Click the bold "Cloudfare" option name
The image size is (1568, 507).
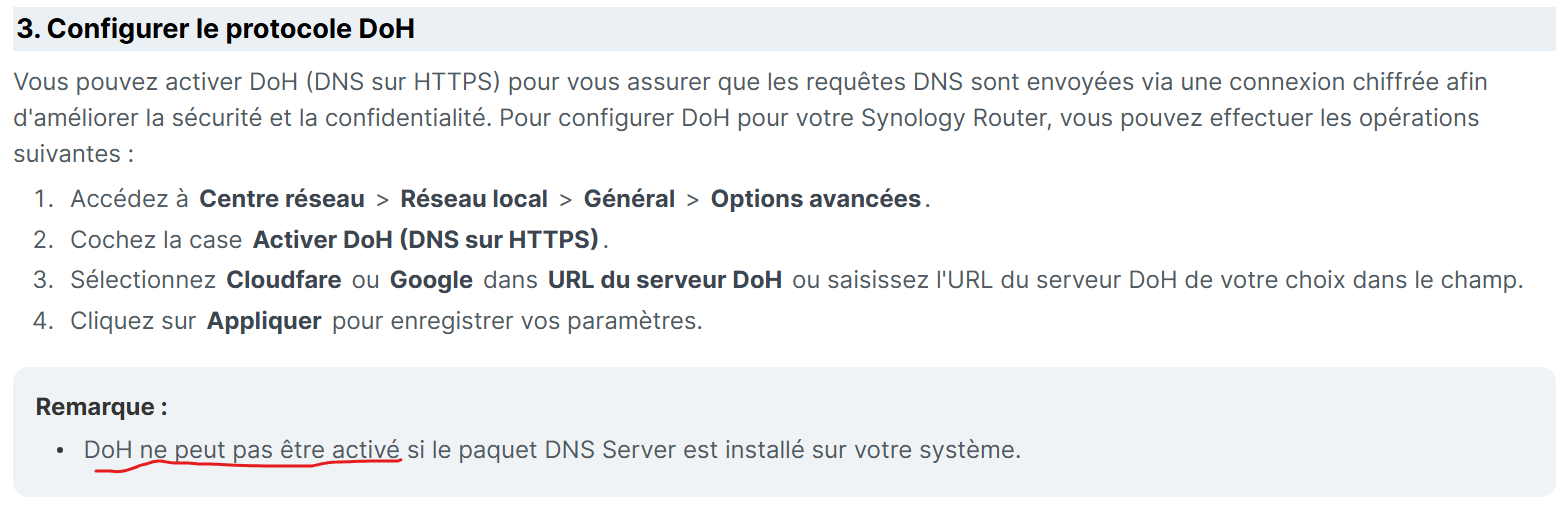[x=284, y=280]
